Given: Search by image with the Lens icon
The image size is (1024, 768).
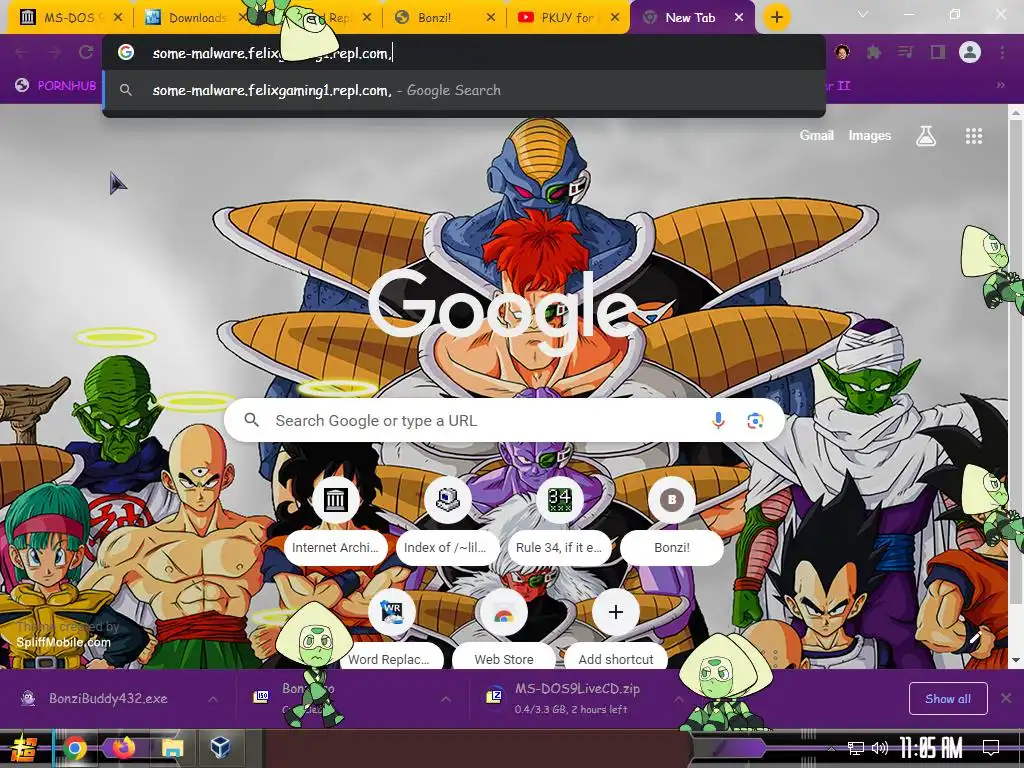Looking at the screenshot, I should (x=755, y=421).
